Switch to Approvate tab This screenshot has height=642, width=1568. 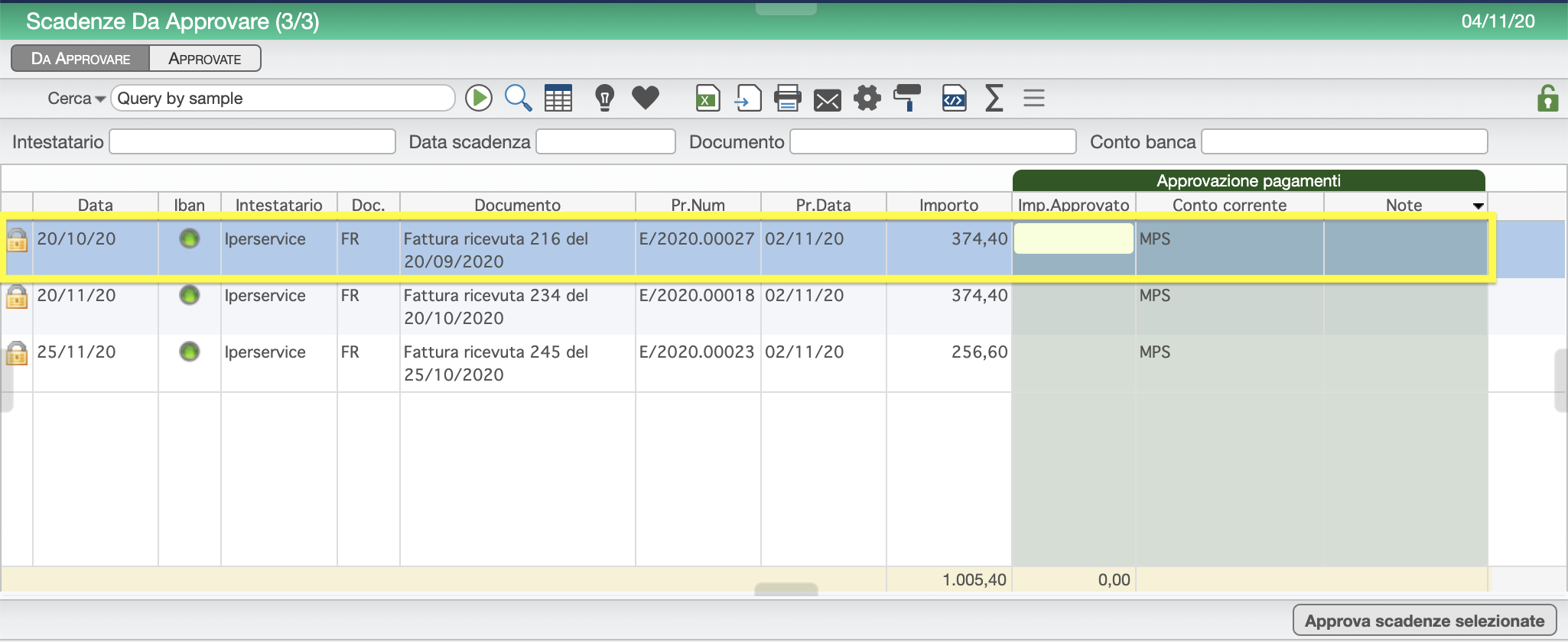click(205, 59)
